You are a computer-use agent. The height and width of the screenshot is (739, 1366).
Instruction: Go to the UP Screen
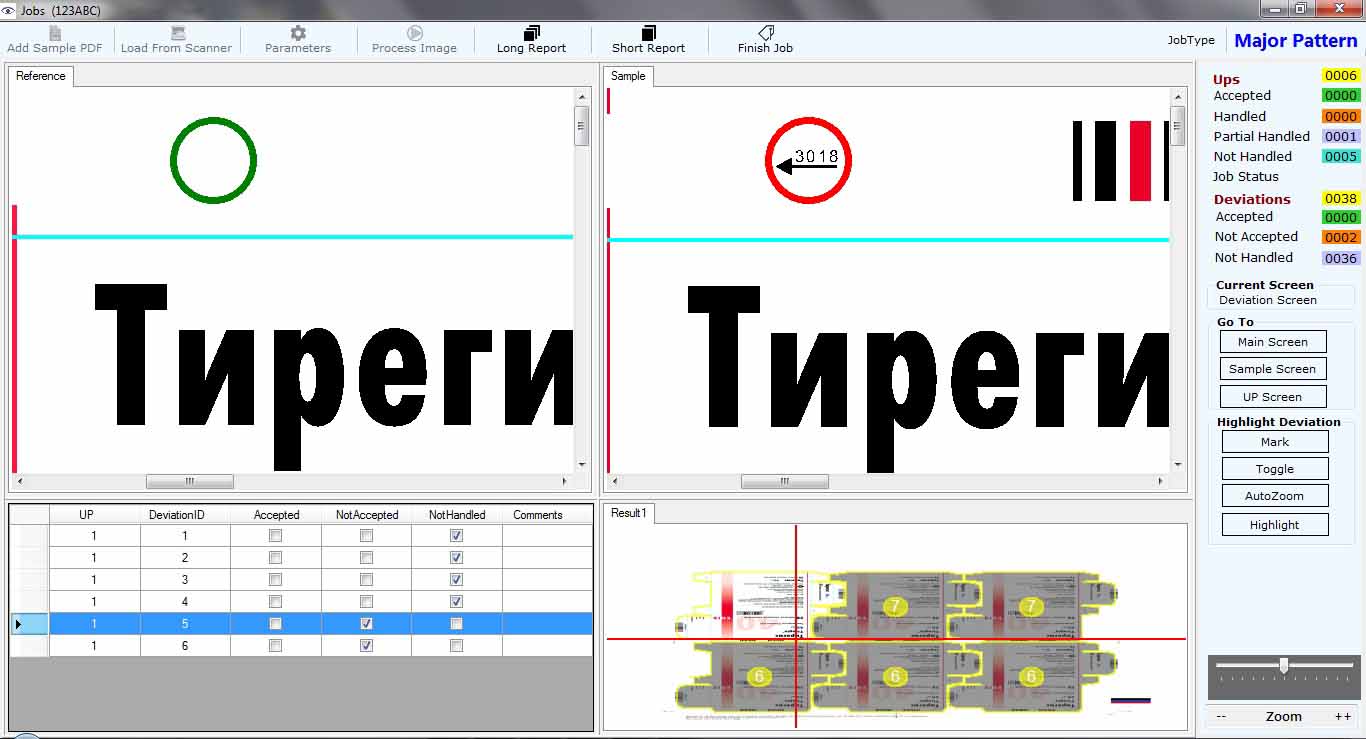pyautogui.click(x=1272, y=396)
